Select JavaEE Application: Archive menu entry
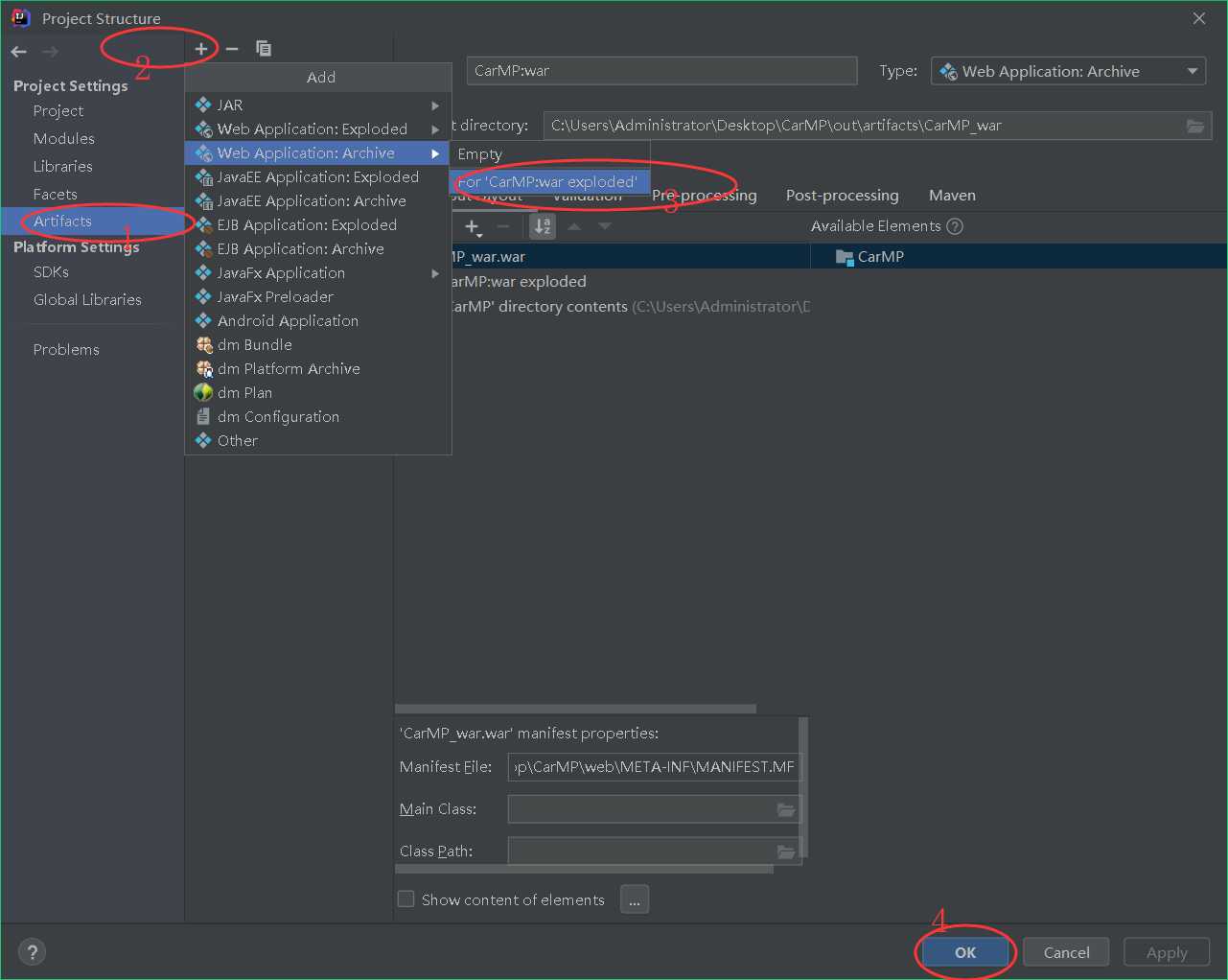The width and height of the screenshot is (1228, 980). [x=317, y=200]
